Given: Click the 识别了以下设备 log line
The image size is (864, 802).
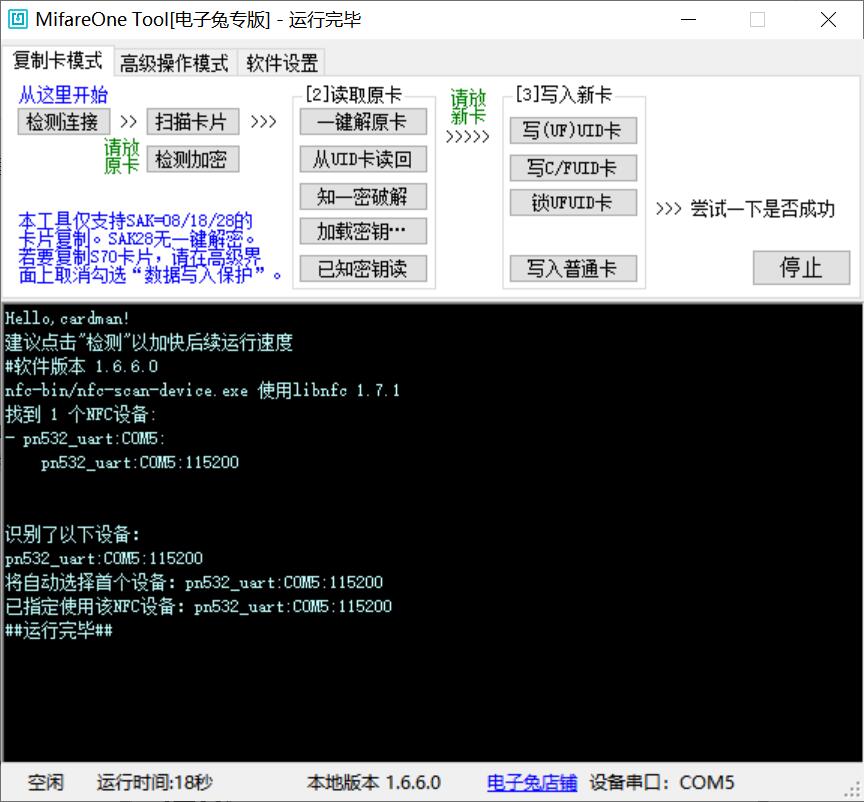Looking at the screenshot, I should (x=72, y=534).
